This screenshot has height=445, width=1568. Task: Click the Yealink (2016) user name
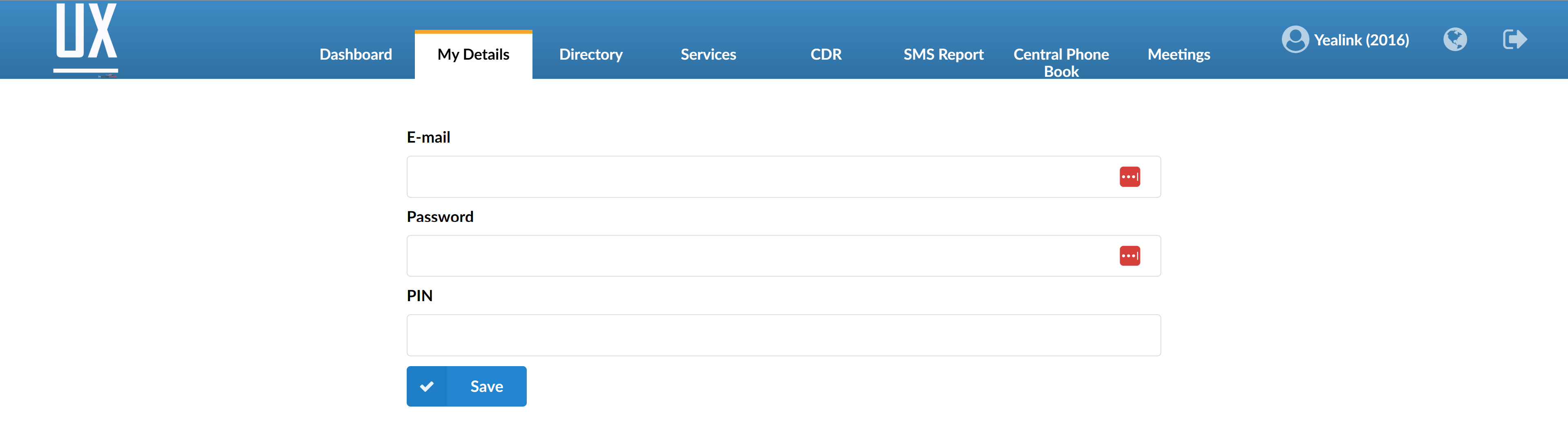point(1361,40)
